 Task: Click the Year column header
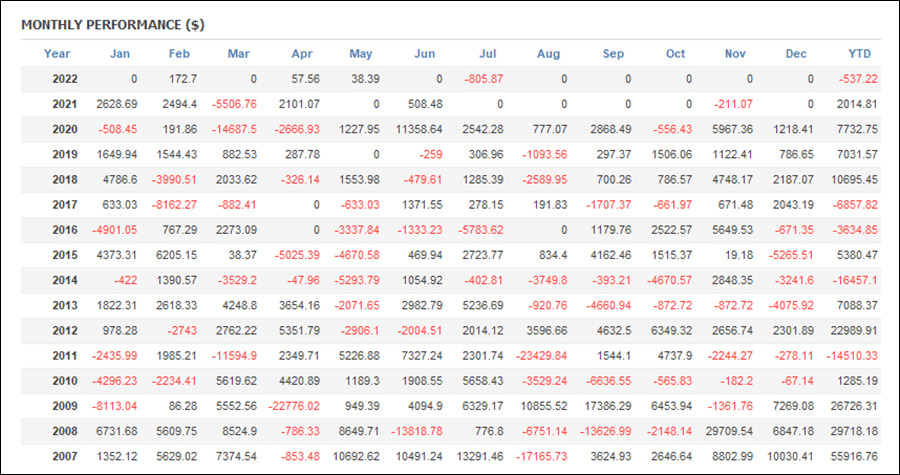[x=57, y=54]
